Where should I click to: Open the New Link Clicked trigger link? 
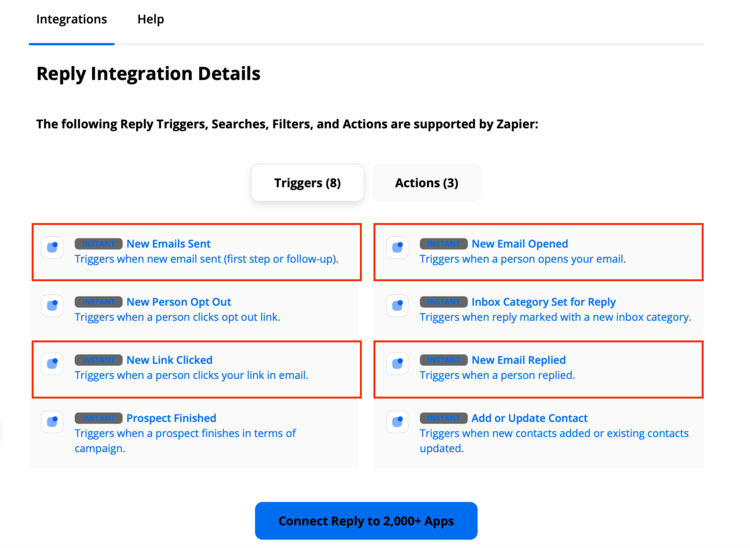tap(169, 360)
